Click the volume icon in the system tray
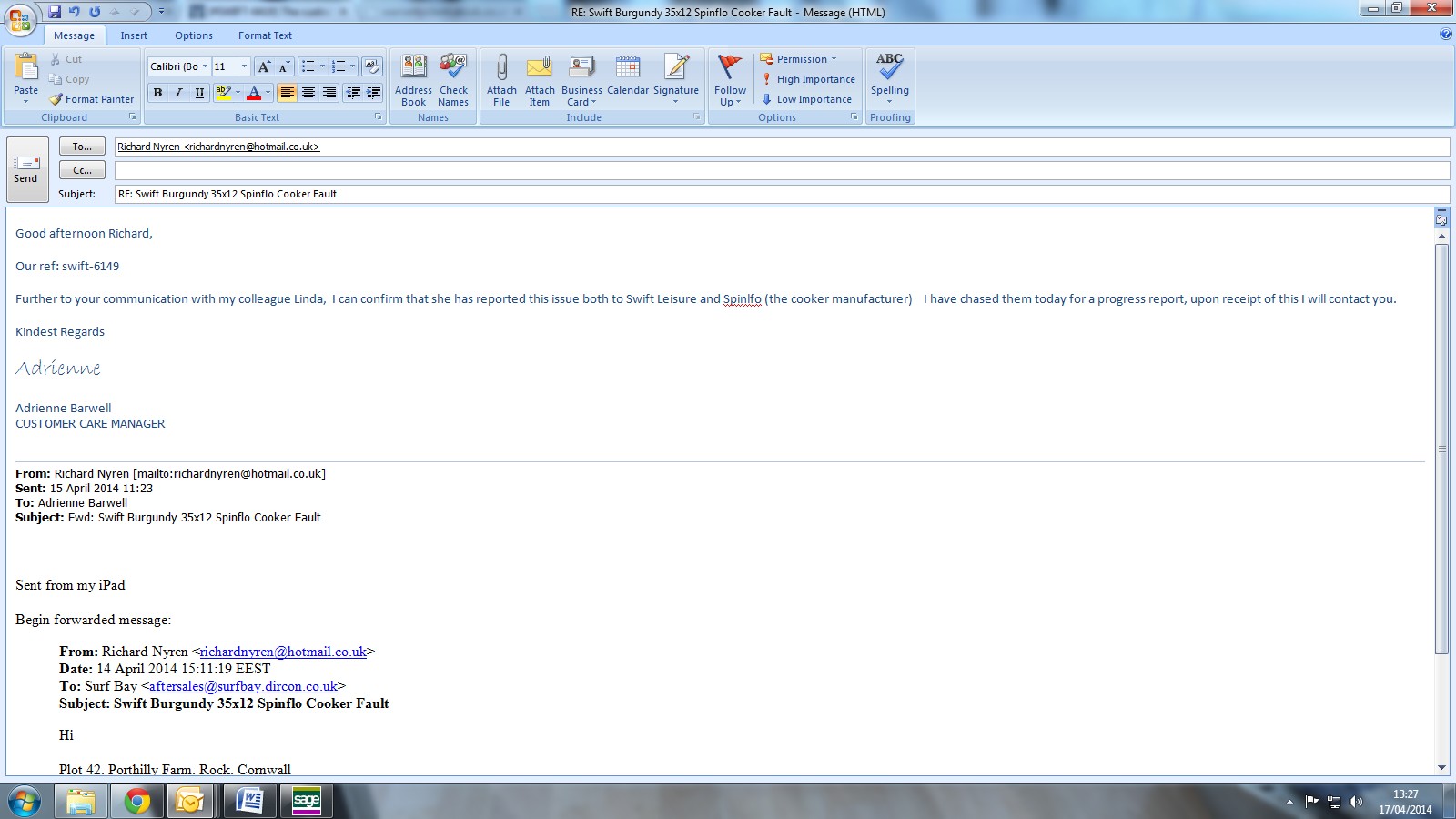Screen dimensions: 1456x819 point(1356,802)
